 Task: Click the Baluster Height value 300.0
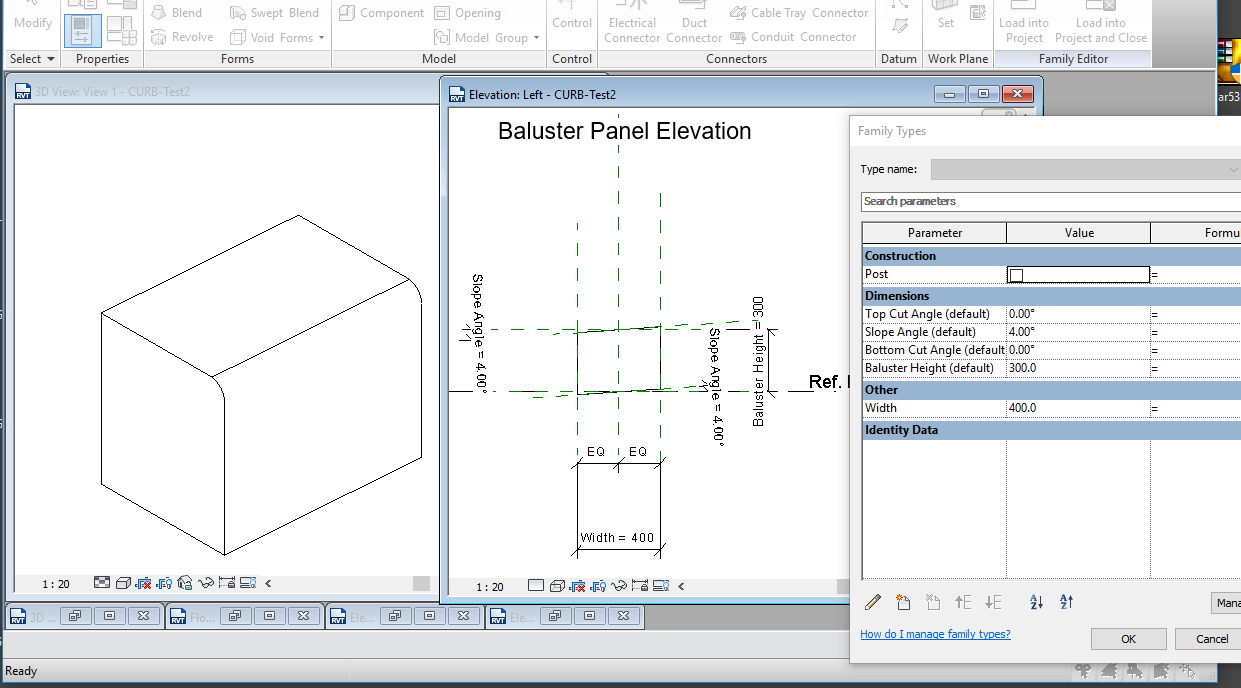pos(1078,368)
